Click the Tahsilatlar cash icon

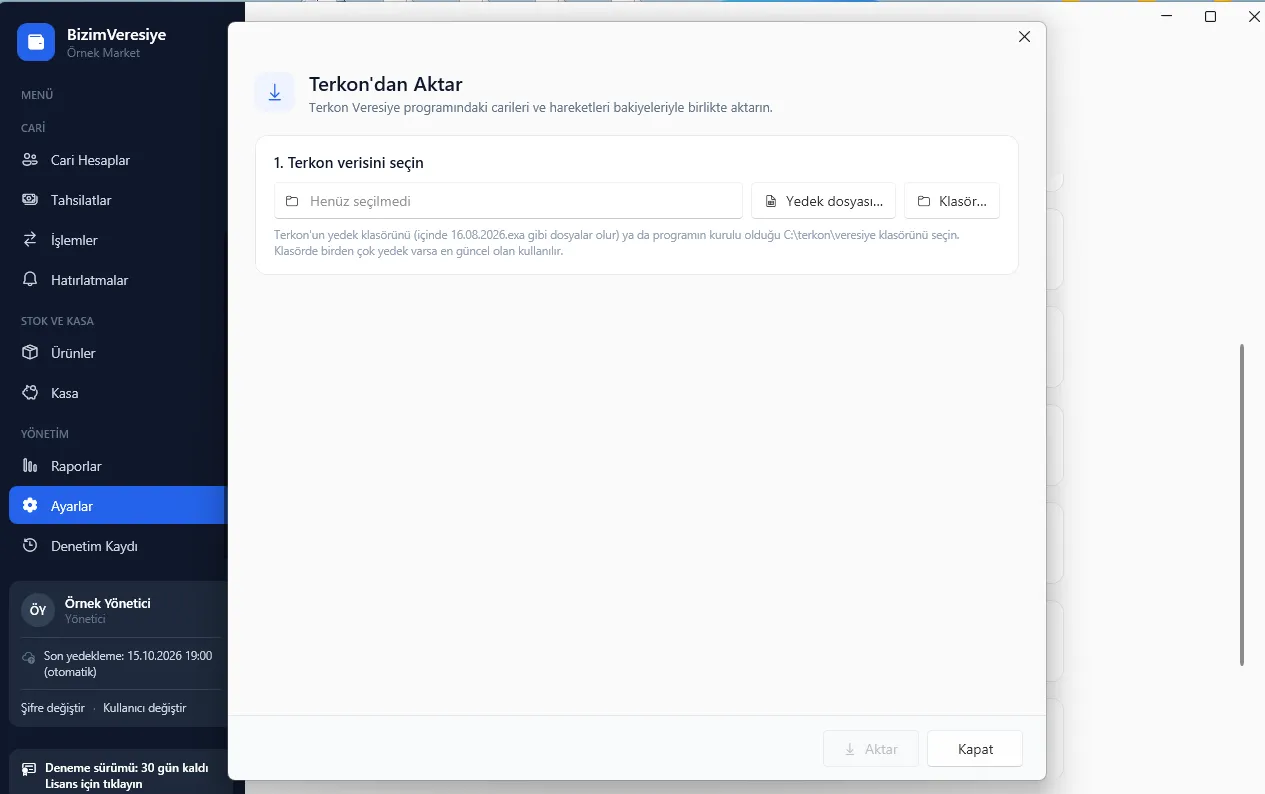click(30, 200)
